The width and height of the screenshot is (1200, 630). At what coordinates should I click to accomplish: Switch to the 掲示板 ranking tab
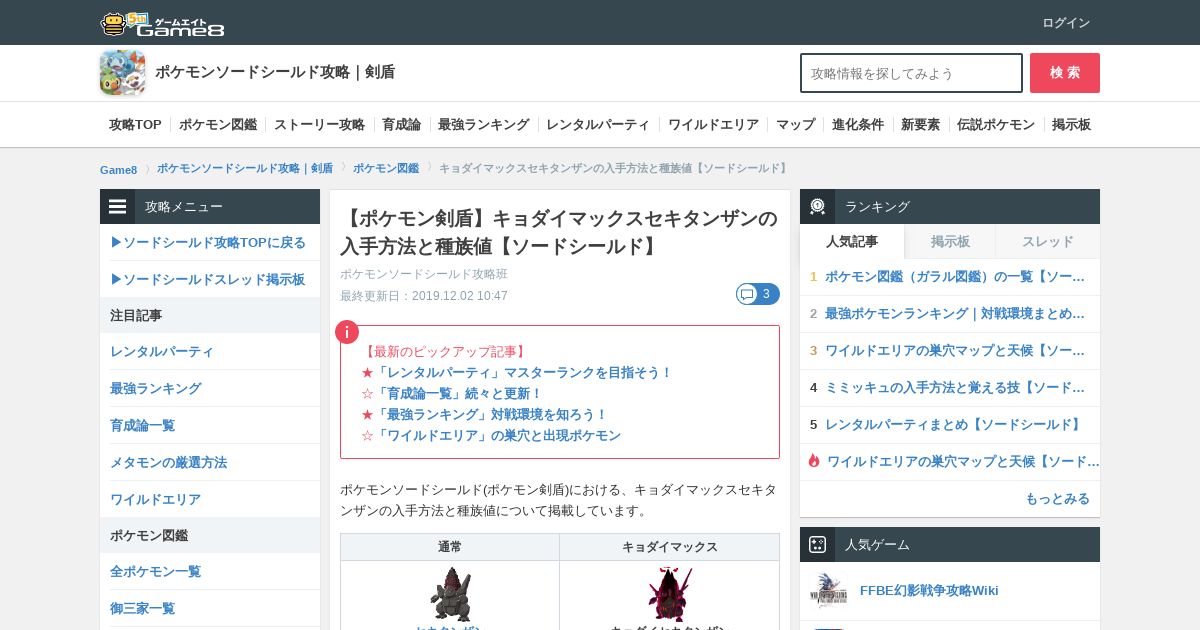point(950,242)
